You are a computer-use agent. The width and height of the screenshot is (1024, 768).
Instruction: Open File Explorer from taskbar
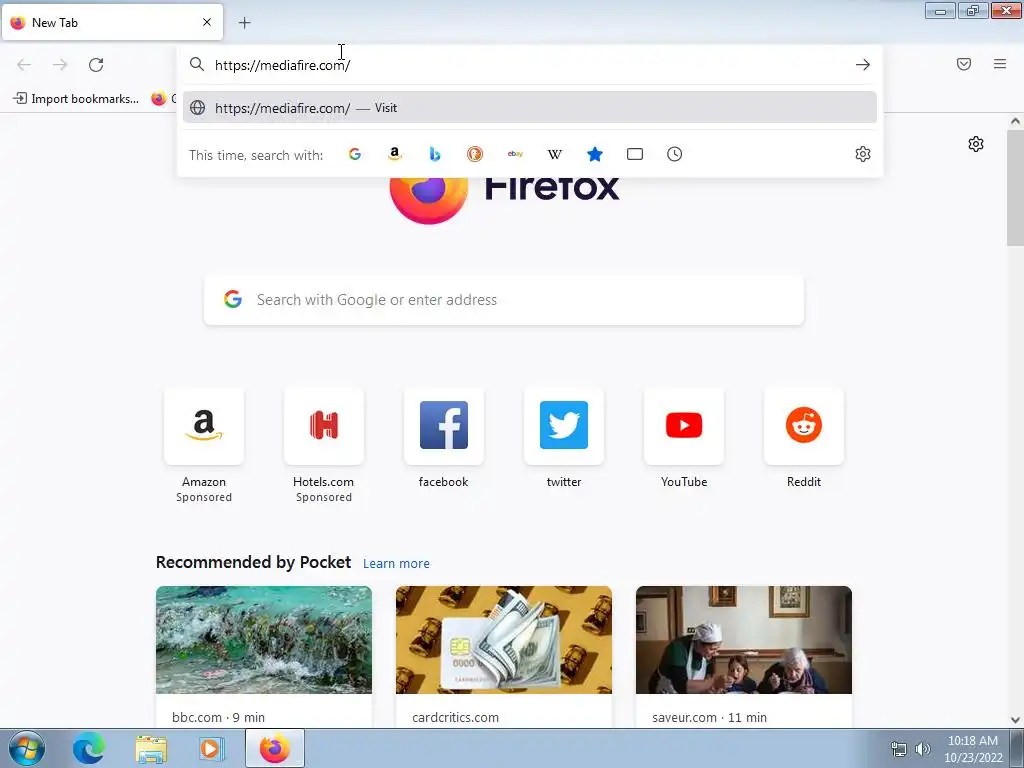point(151,749)
